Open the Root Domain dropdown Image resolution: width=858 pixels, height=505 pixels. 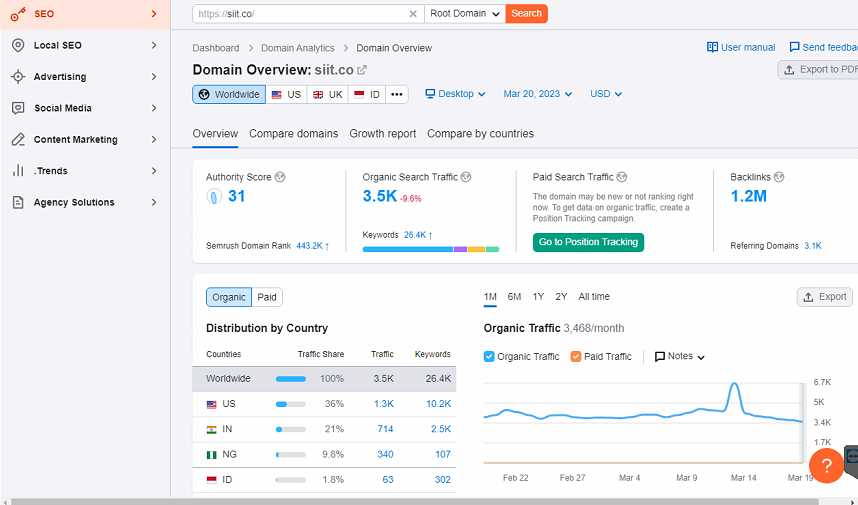pyautogui.click(x=463, y=14)
